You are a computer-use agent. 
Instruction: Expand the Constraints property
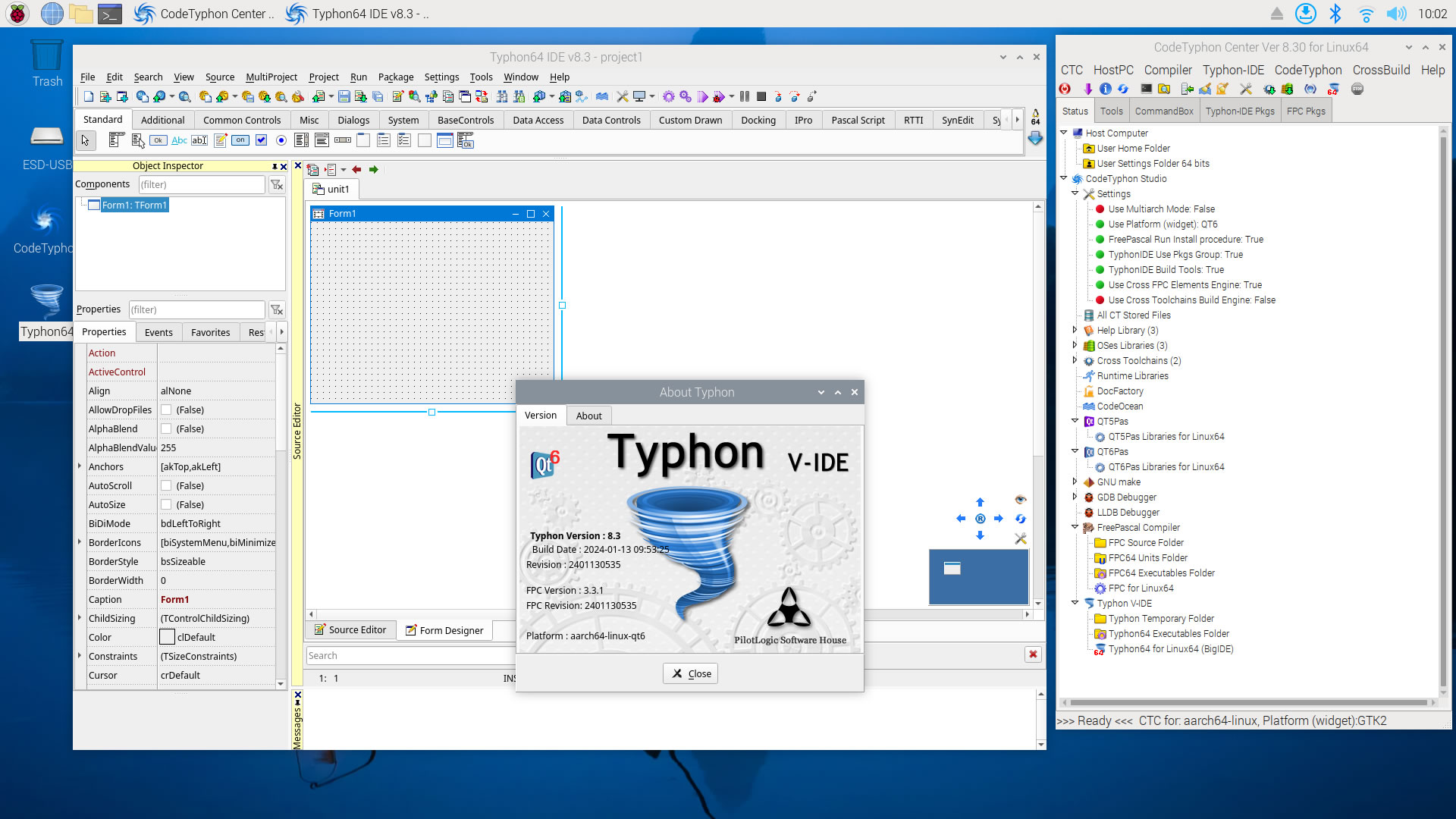click(80, 656)
